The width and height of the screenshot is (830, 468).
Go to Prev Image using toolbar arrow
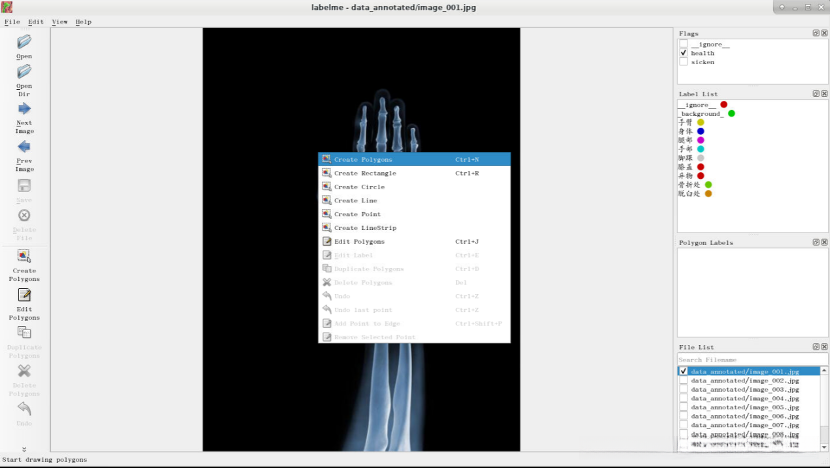24,147
